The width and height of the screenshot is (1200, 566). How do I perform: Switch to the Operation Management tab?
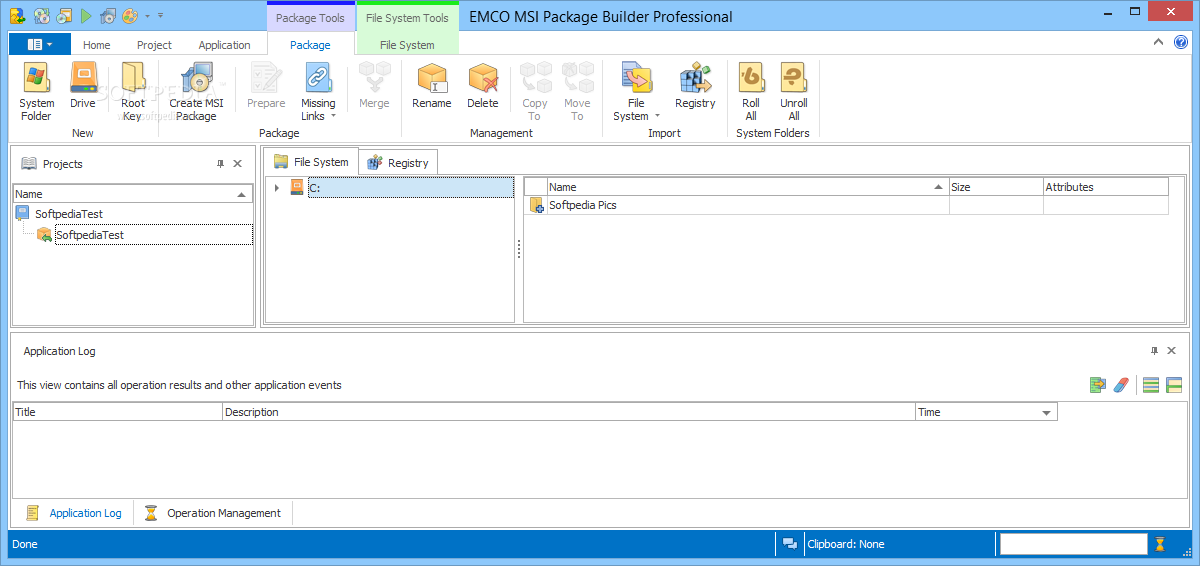pos(213,513)
